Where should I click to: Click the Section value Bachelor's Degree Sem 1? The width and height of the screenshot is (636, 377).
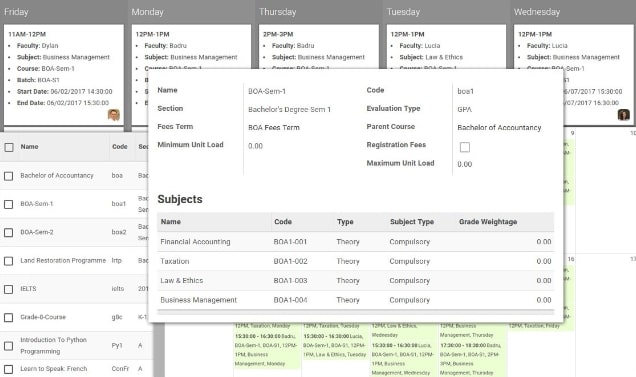pyautogui.click(x=290, y=110)
